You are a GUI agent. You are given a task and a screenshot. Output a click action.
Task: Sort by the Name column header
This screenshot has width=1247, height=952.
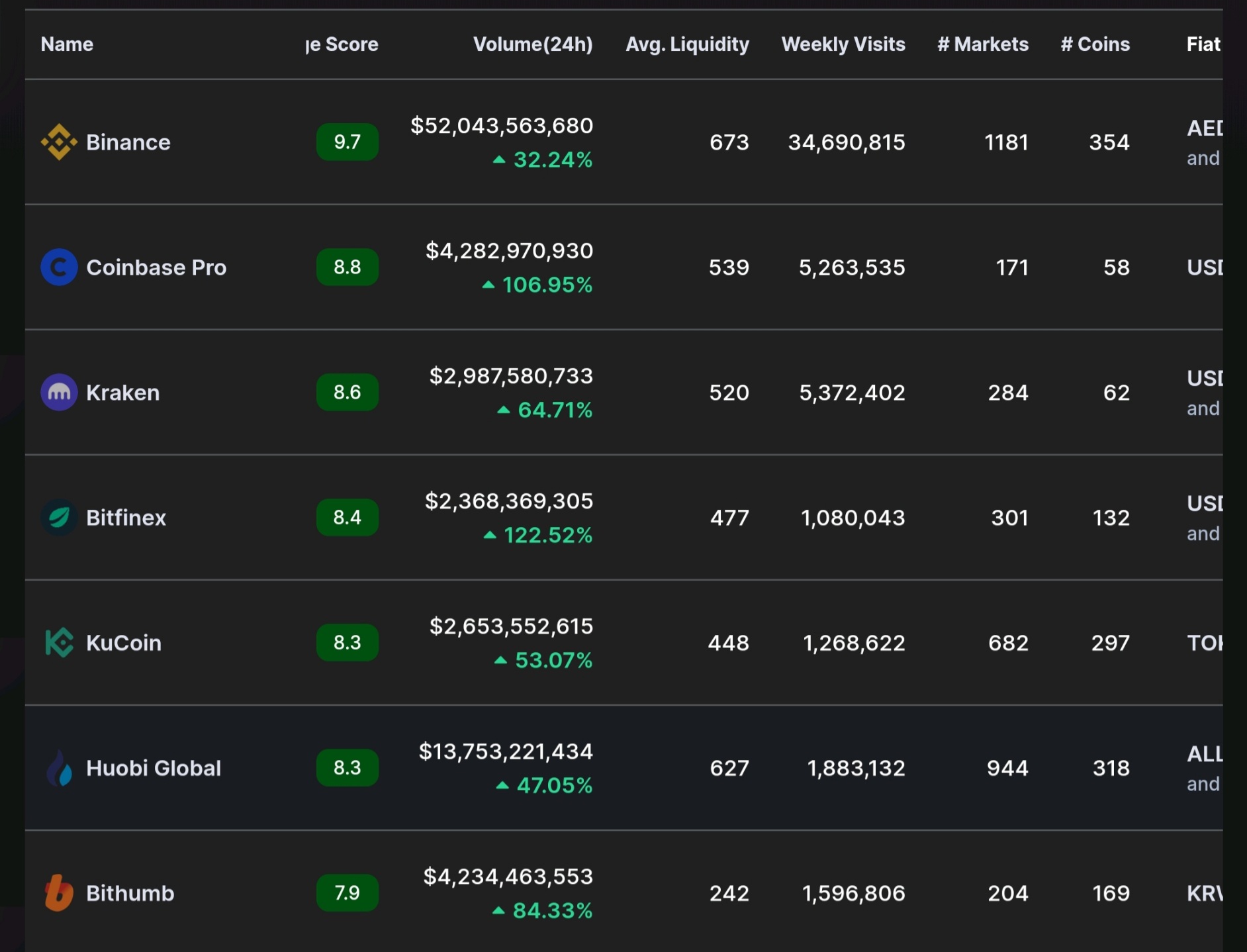tap(67, 44)
